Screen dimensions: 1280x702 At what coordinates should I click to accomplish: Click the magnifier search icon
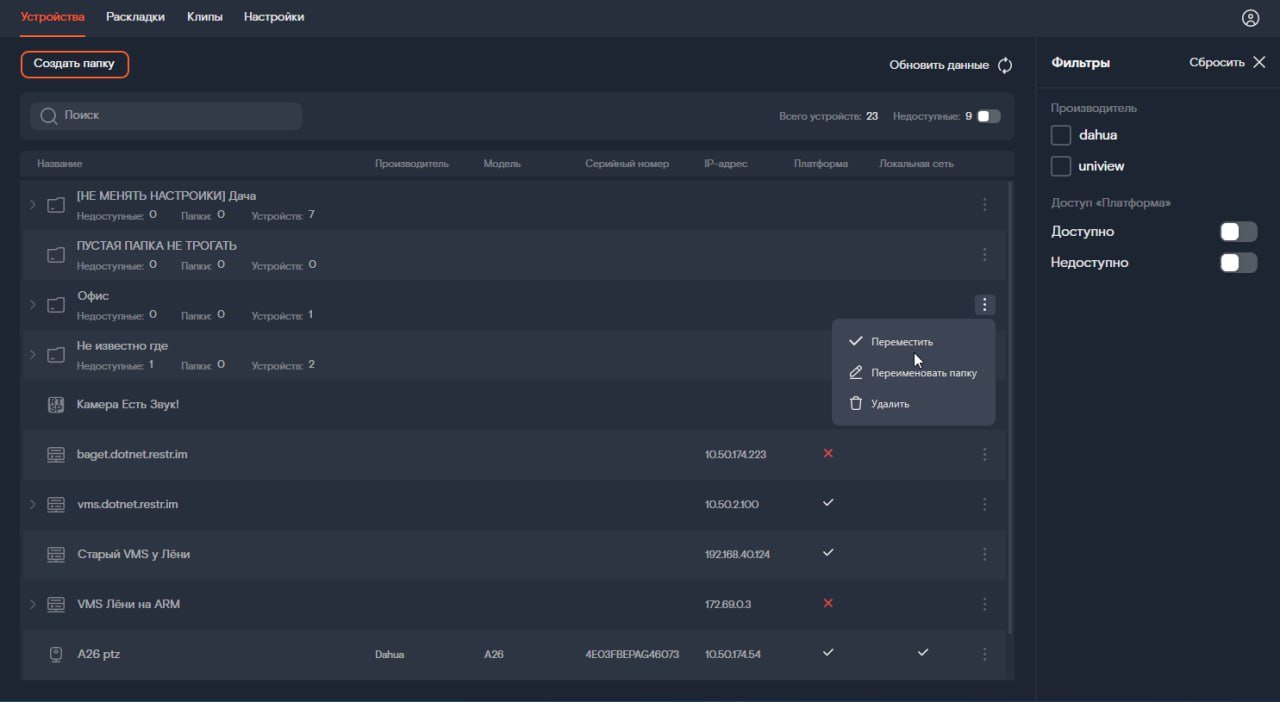pos(48,116)
